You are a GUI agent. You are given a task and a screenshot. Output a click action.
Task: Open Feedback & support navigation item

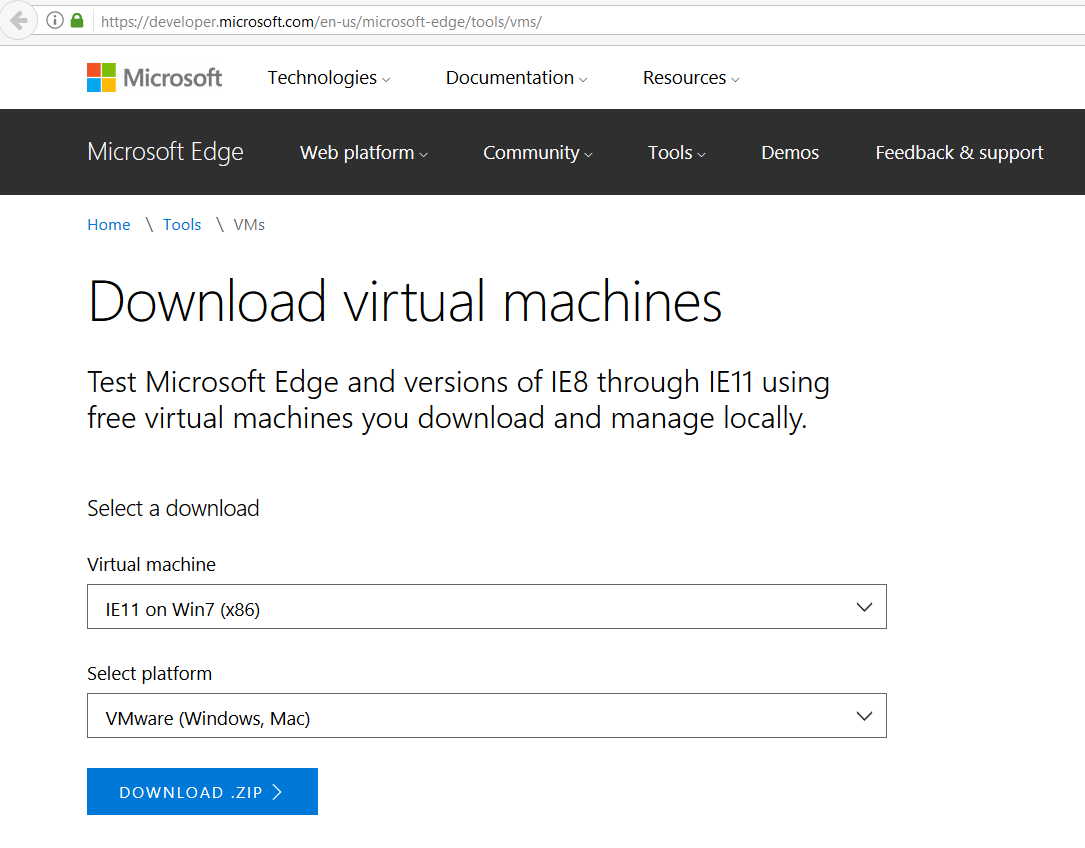click(959, 152)
